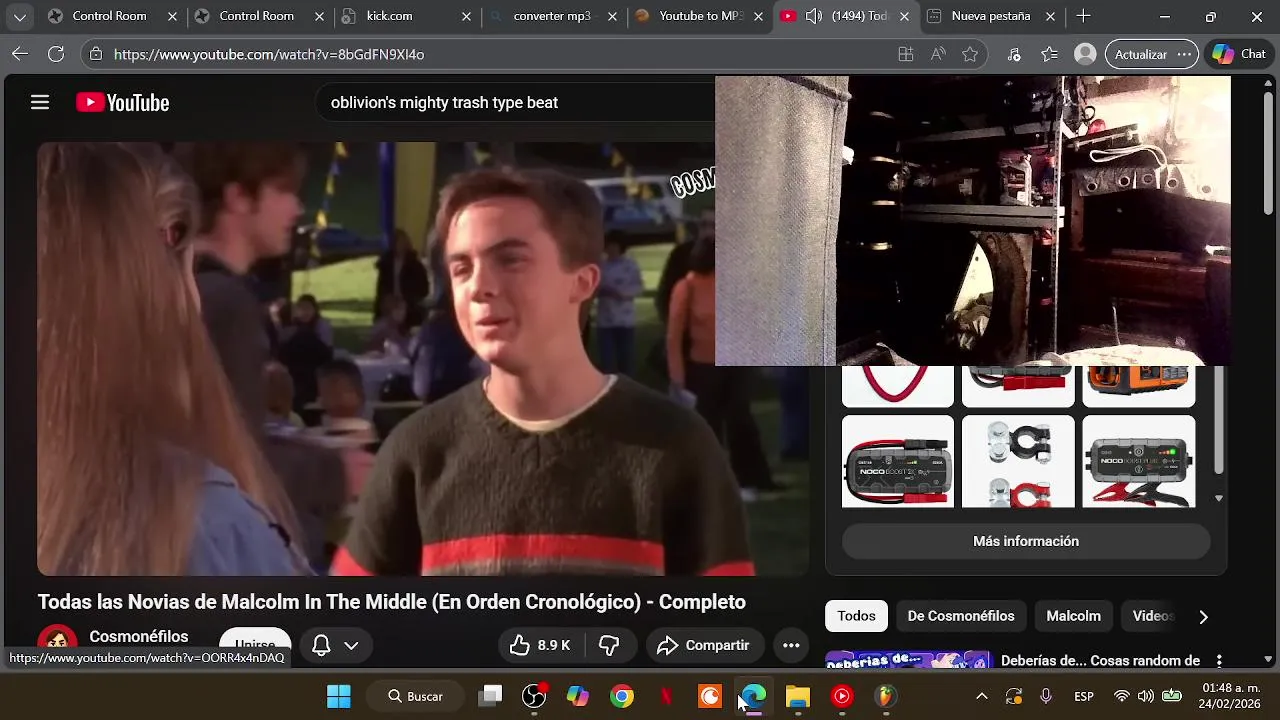Open the Windows Start menu
This screenshot has height=720, width=1280.
point(339,696)
